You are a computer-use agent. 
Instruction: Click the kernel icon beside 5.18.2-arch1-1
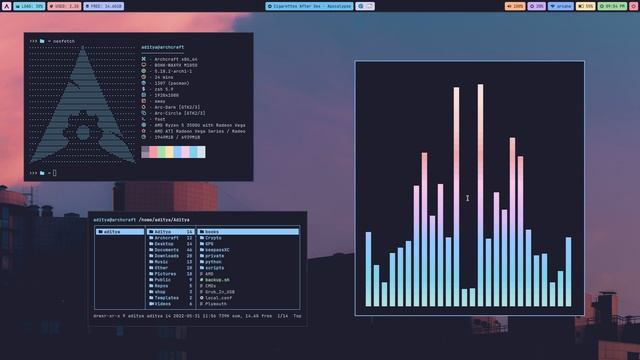tap(144, 71)
